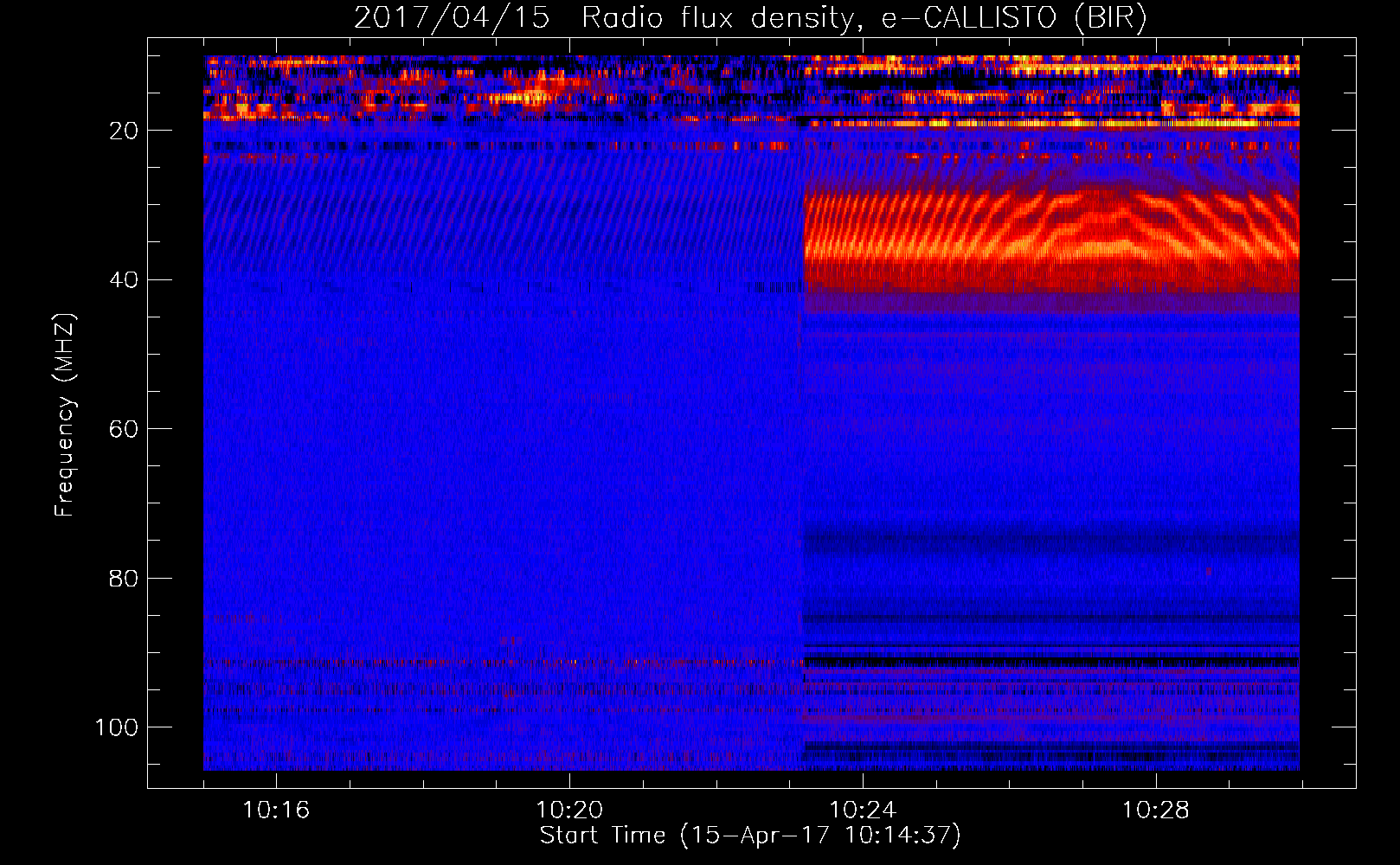Click the '80' frequency tick label
1400x865 pixels.
tap(124, 578)
